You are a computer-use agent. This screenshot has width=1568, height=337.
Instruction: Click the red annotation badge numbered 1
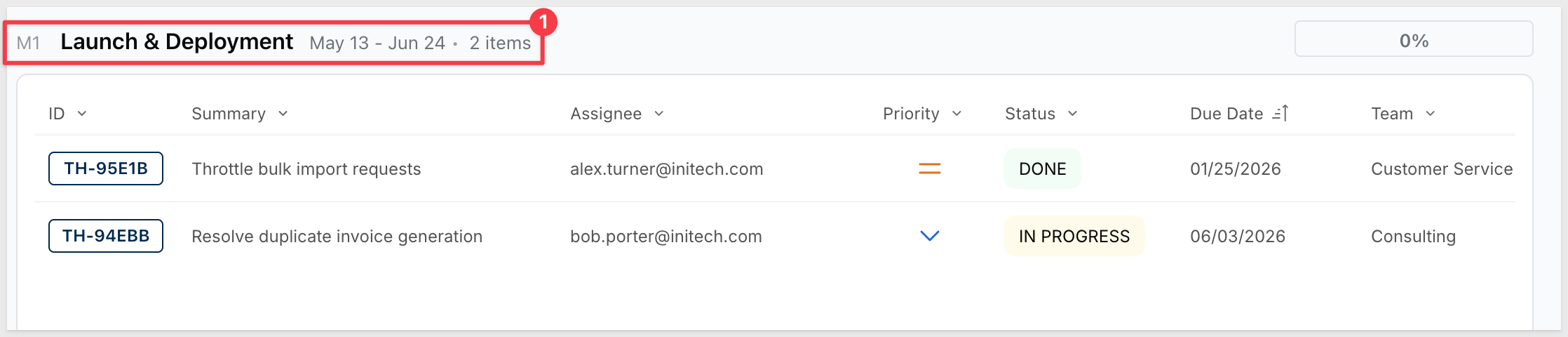pyautogui.click(x=543, y=22)
